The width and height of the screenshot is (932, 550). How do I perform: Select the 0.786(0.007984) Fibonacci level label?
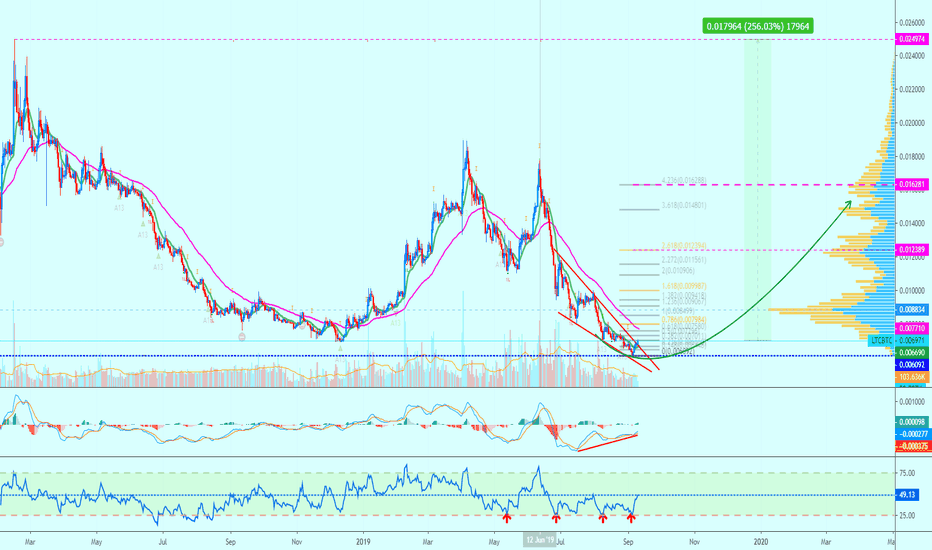[x=684, y=320]
